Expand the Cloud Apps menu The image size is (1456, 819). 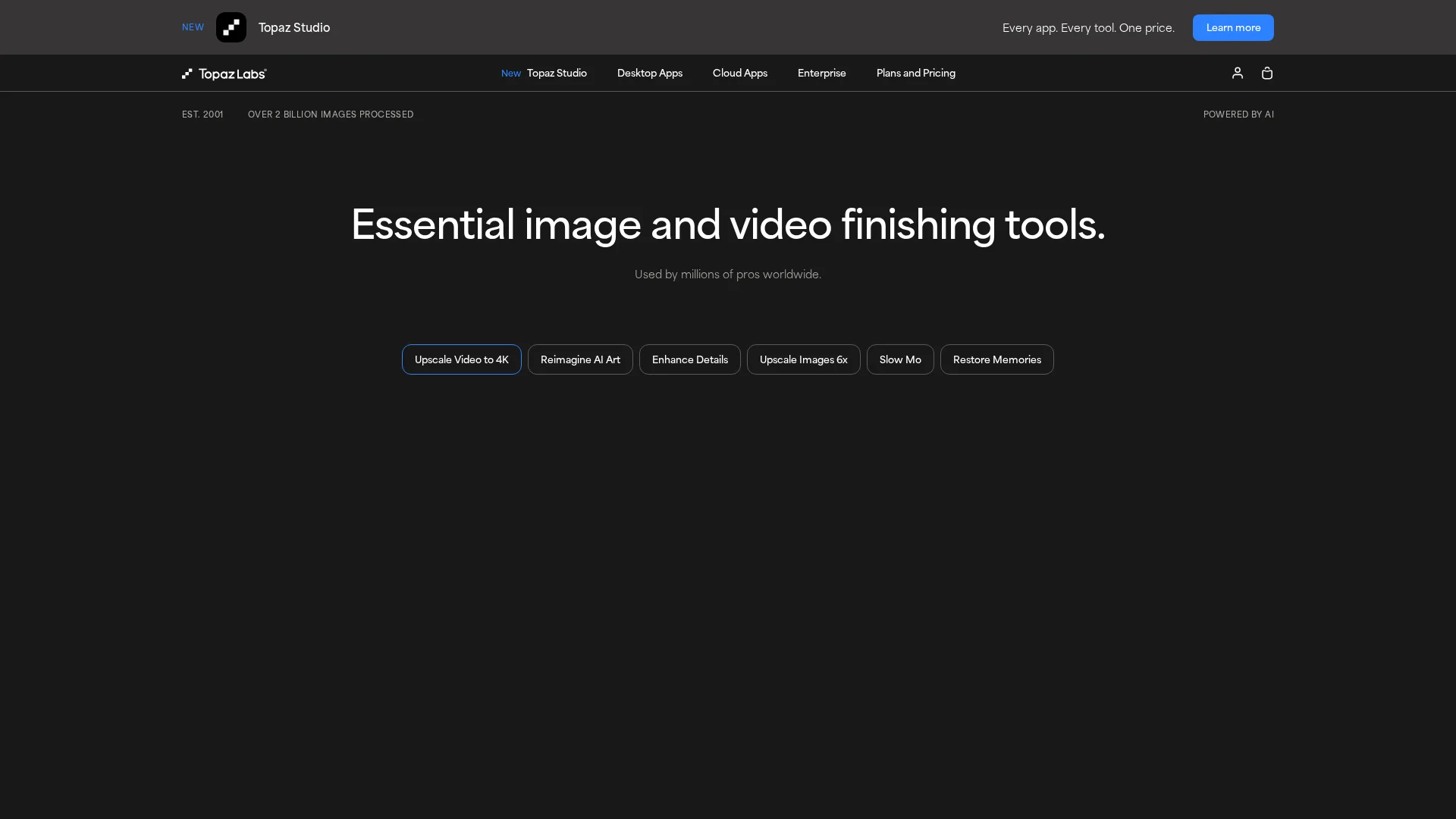tap(739, 73)
